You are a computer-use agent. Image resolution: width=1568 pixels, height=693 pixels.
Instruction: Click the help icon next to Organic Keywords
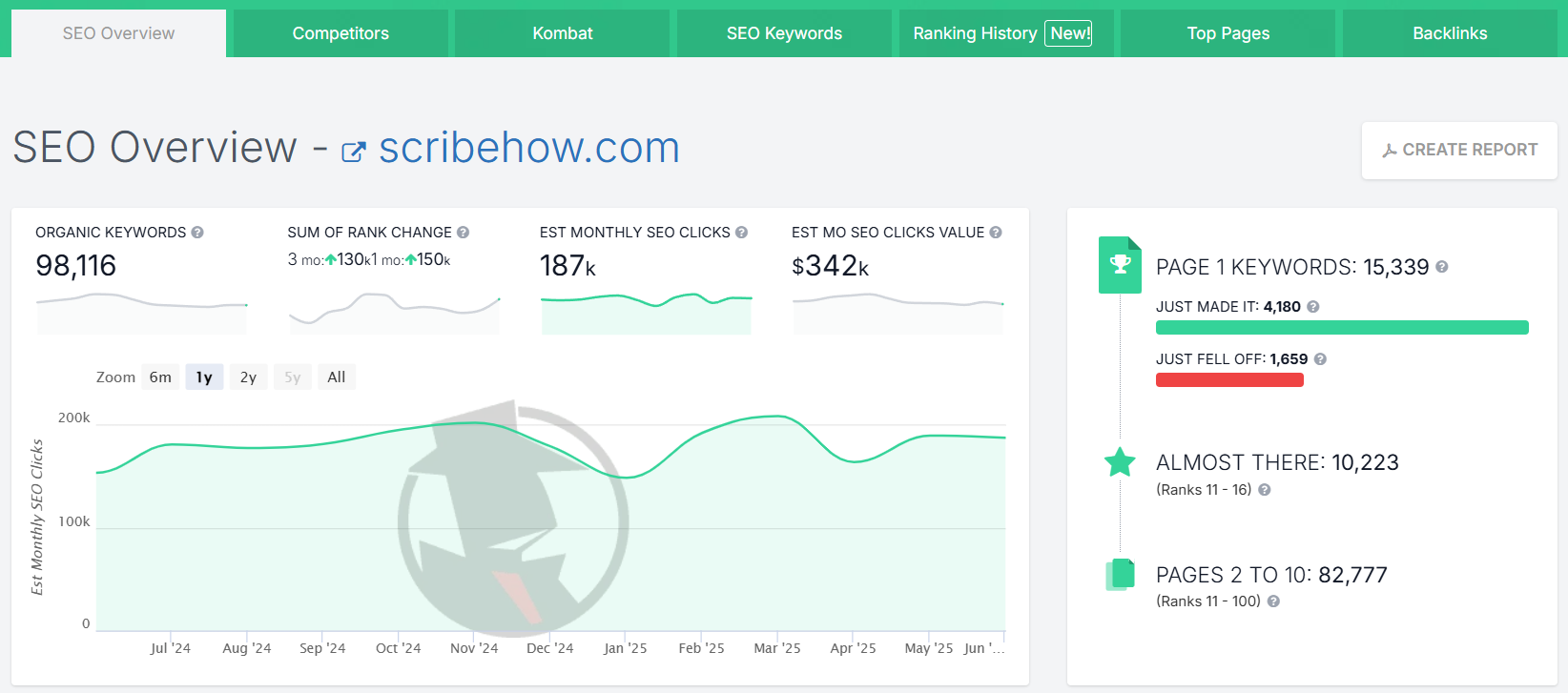pyautogui.click(x=197, y=233)
